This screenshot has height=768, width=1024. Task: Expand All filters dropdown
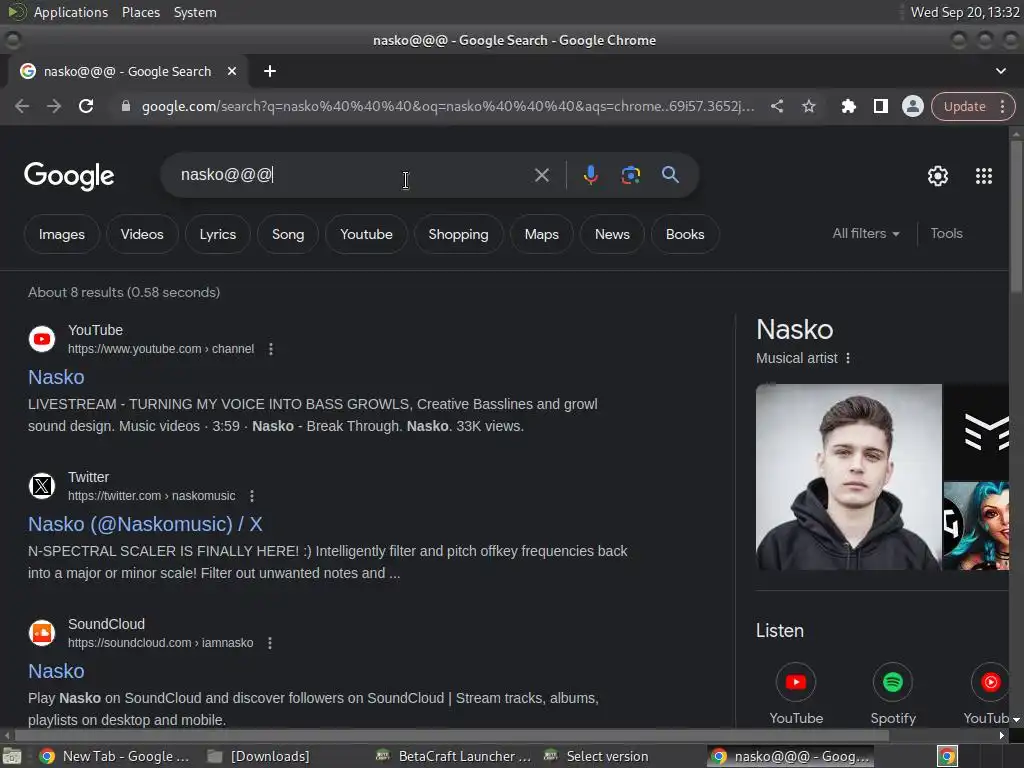[x=865, y=234]
